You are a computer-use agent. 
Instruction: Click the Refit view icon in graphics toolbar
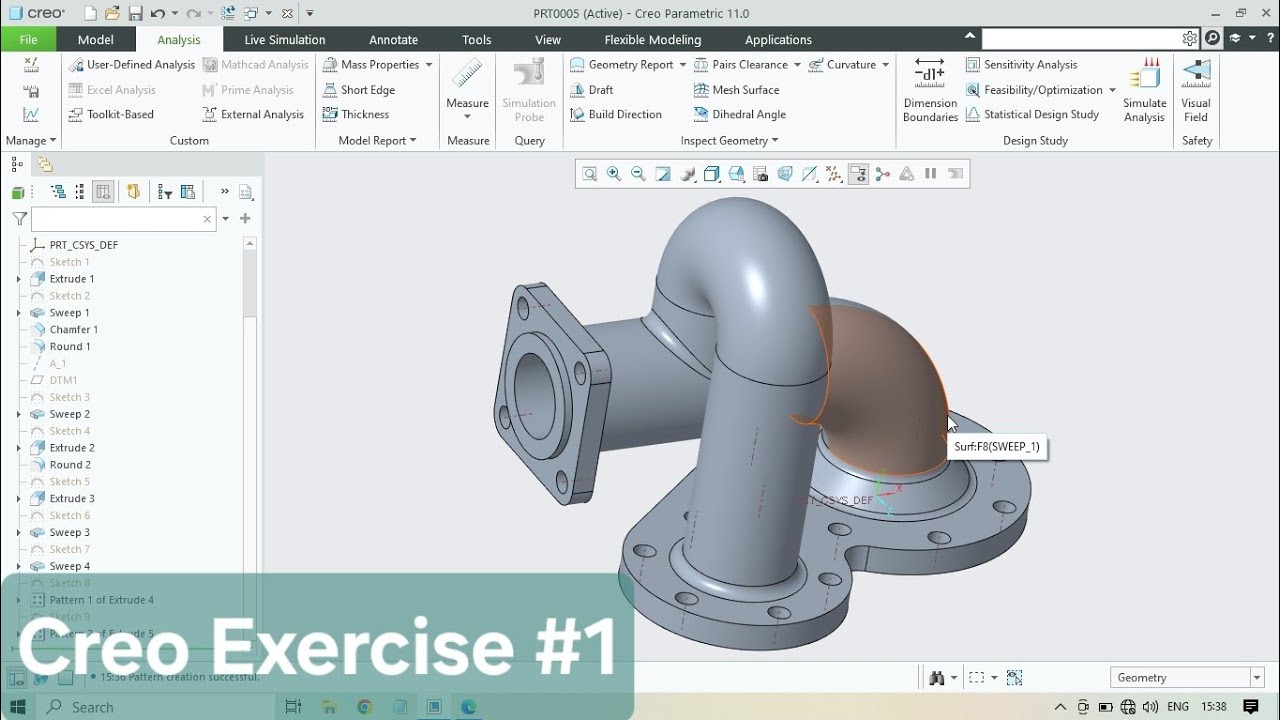590,174
